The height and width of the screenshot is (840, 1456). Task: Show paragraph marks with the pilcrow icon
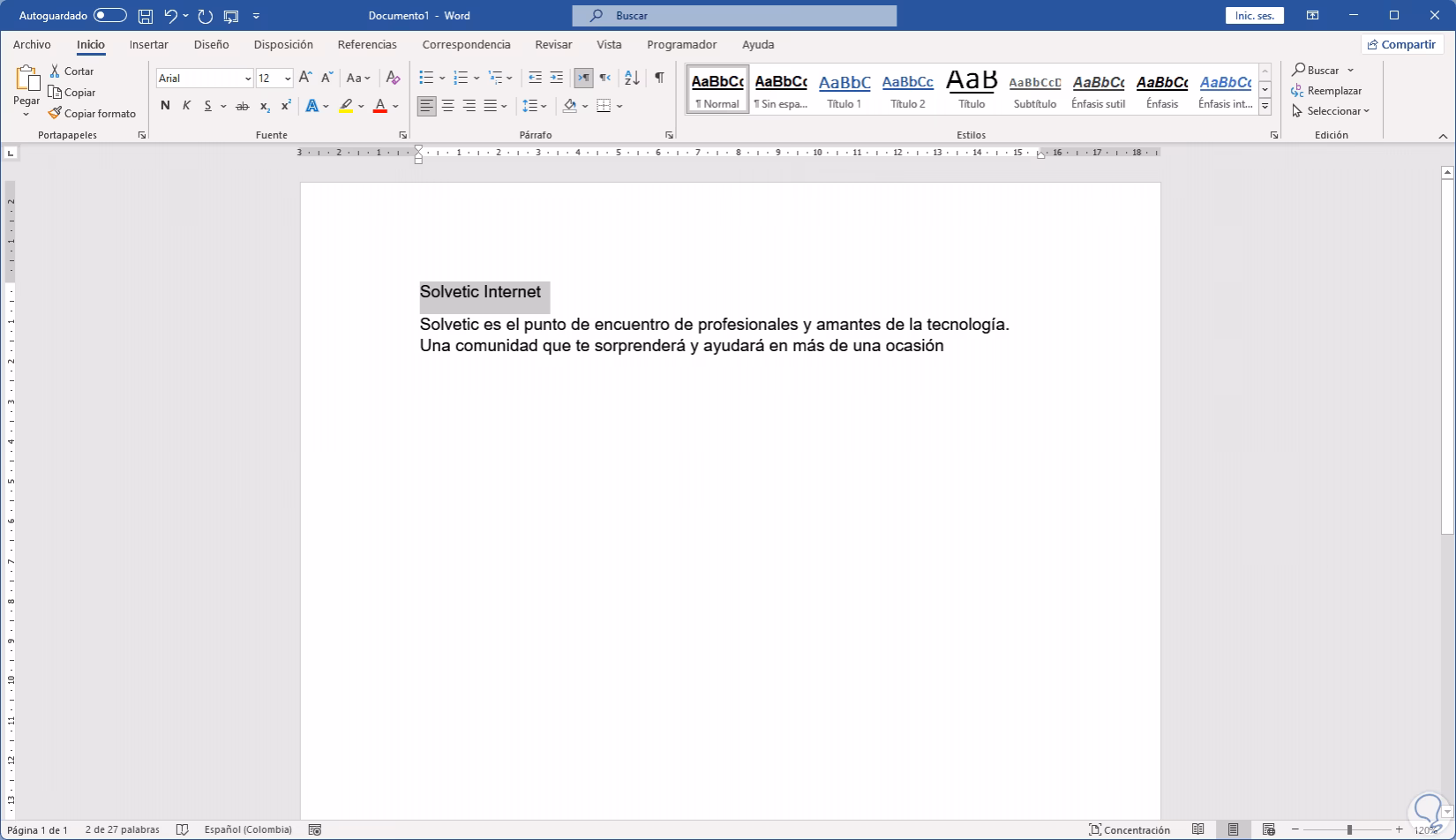tap(659, 78)
